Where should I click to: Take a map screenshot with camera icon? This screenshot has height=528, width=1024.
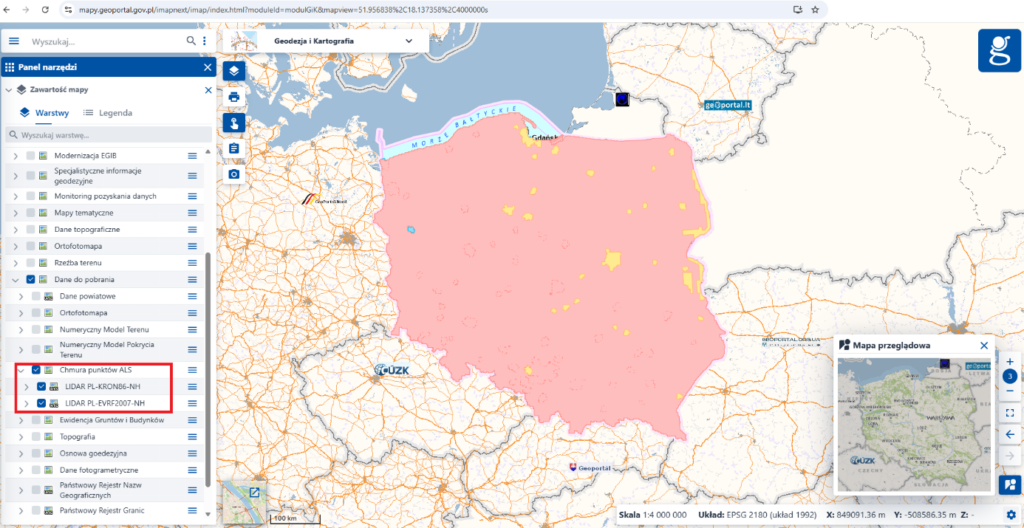click(234, 174)
